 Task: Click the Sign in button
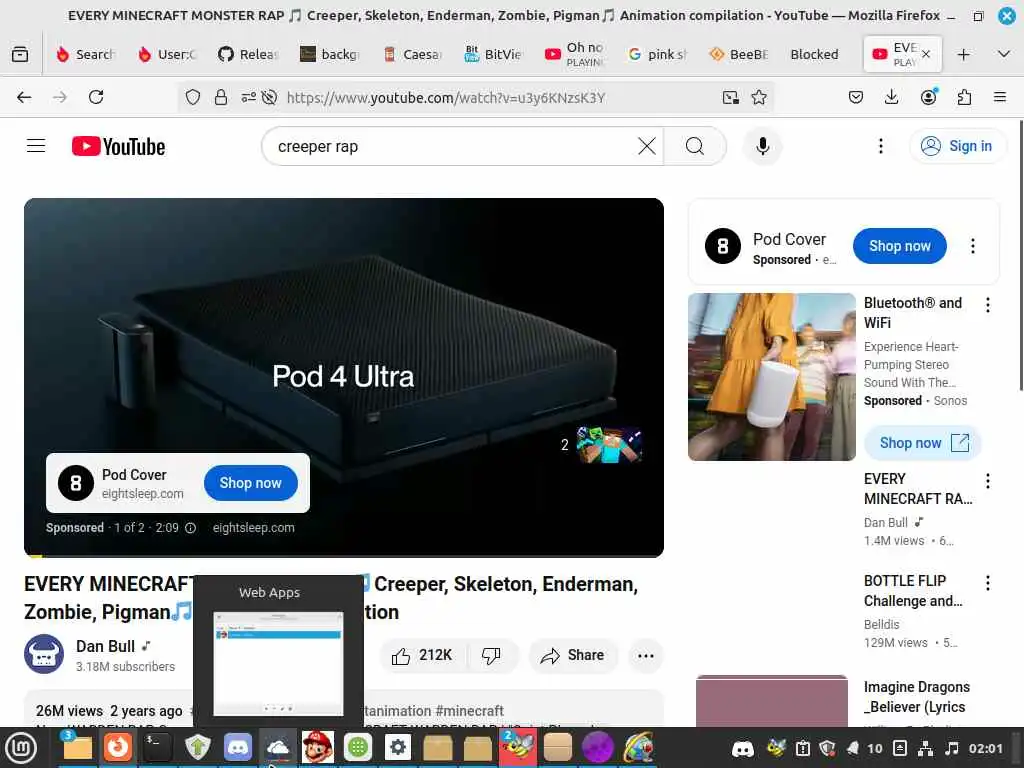[x=957, y=146]
